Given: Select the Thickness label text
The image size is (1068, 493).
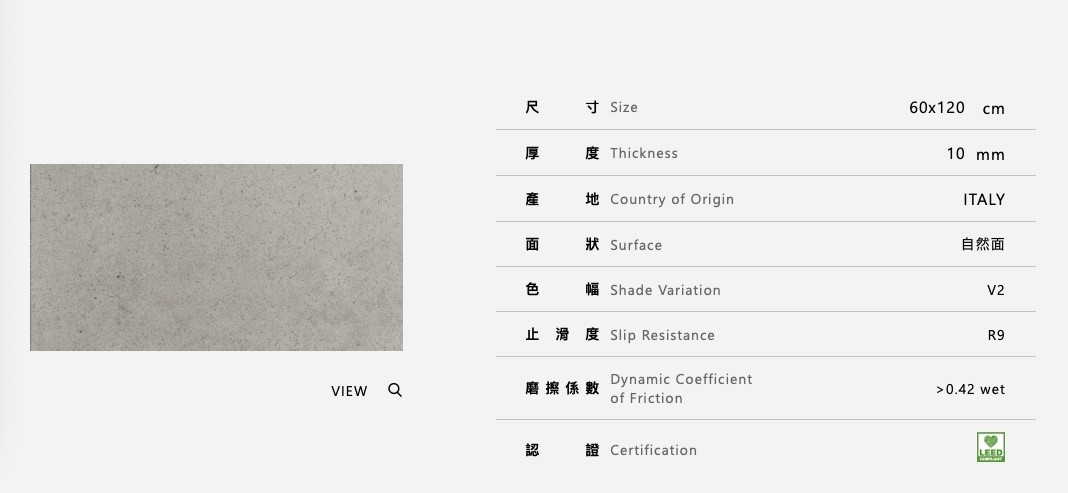Looking at the screenshot, I should coord(644,153).
